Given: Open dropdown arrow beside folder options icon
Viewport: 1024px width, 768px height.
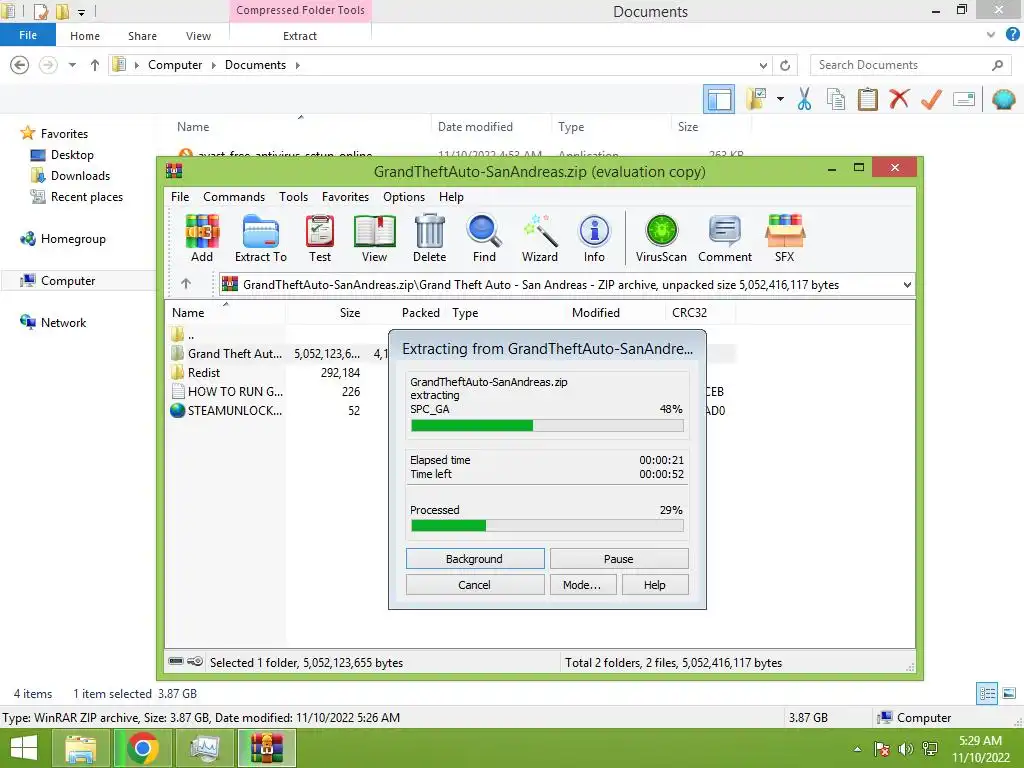Looking at the screenshot, I should (x=780, y=99).
